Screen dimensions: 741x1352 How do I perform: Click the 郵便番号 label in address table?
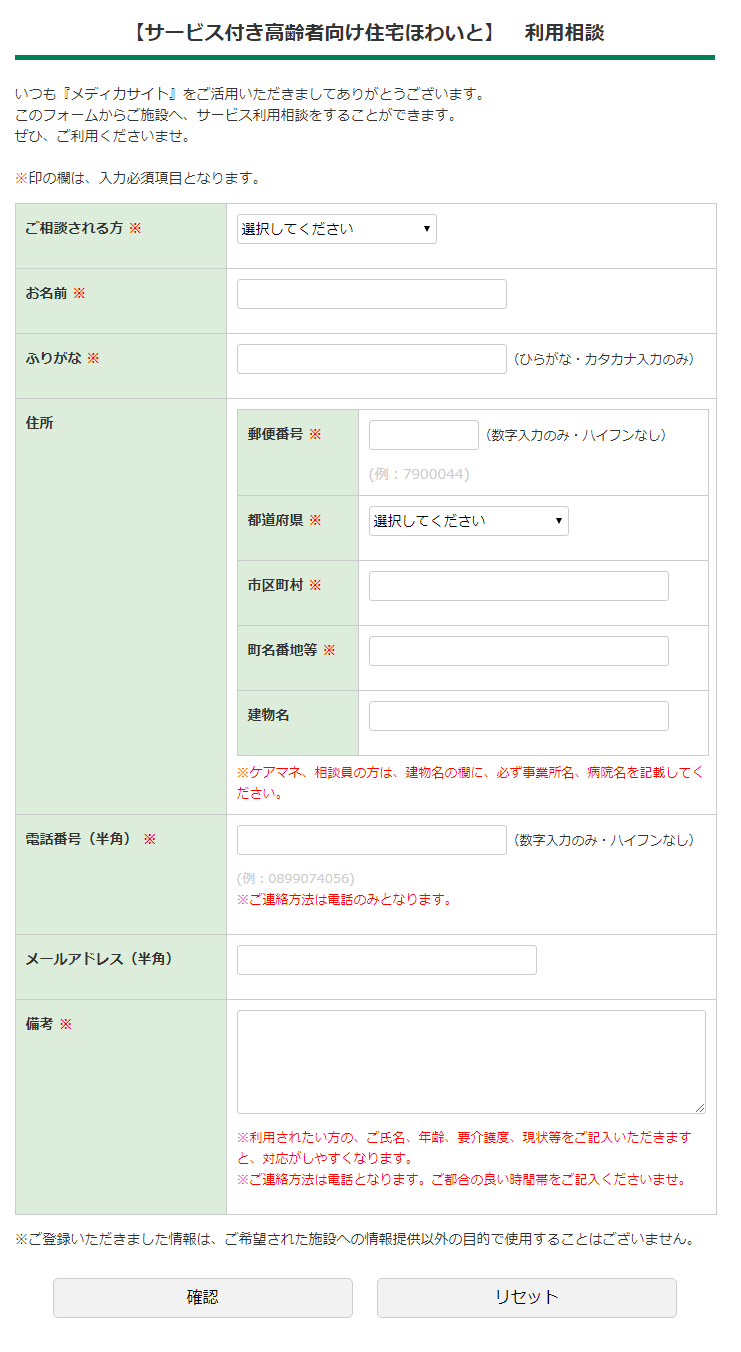click(275, 435)
